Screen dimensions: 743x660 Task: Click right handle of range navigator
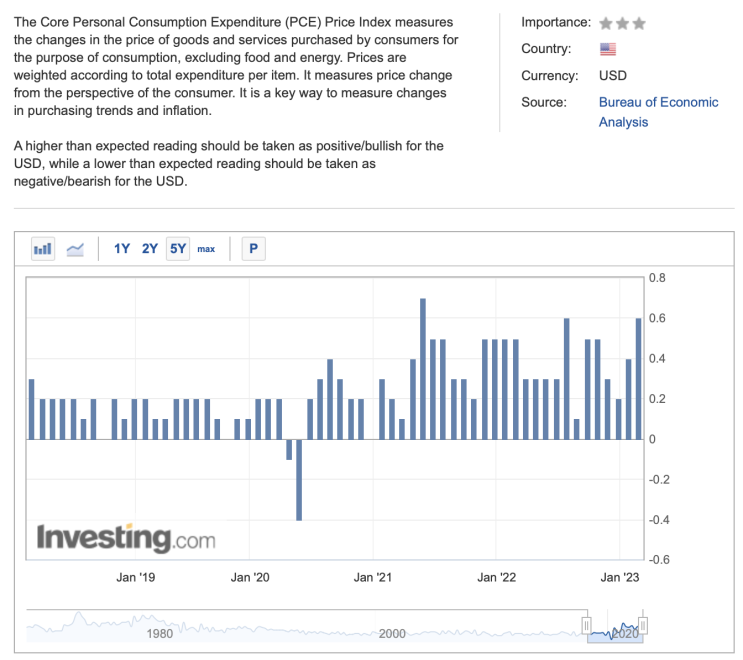coord(644,626)
